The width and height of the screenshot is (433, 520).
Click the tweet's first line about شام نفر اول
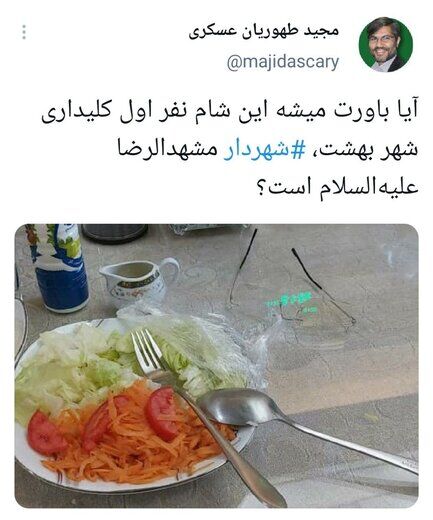(229, 112)
